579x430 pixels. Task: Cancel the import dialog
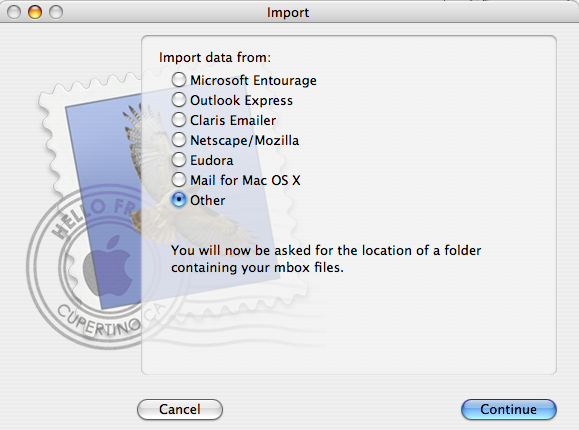coord(180,409)
